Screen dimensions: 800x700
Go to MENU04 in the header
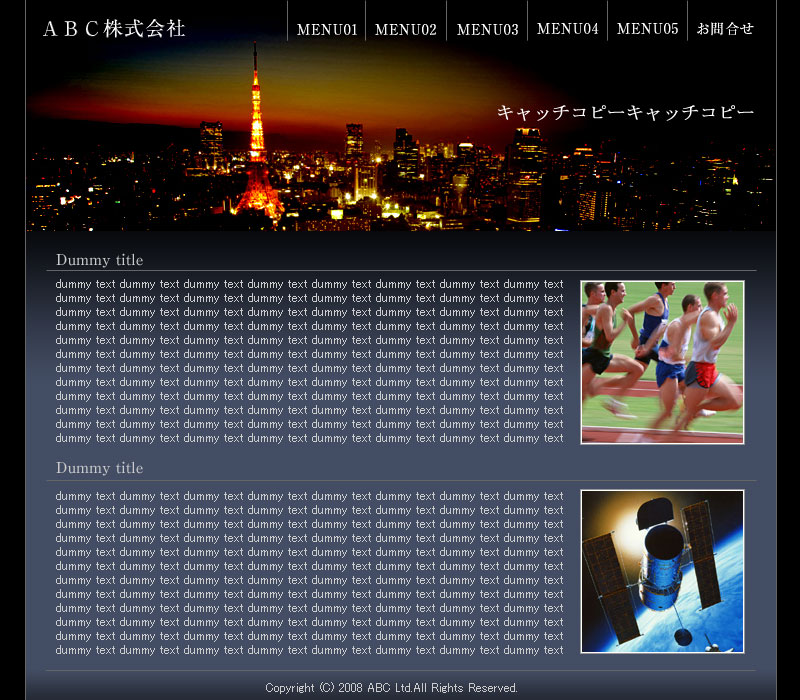[x=567, y=29]
